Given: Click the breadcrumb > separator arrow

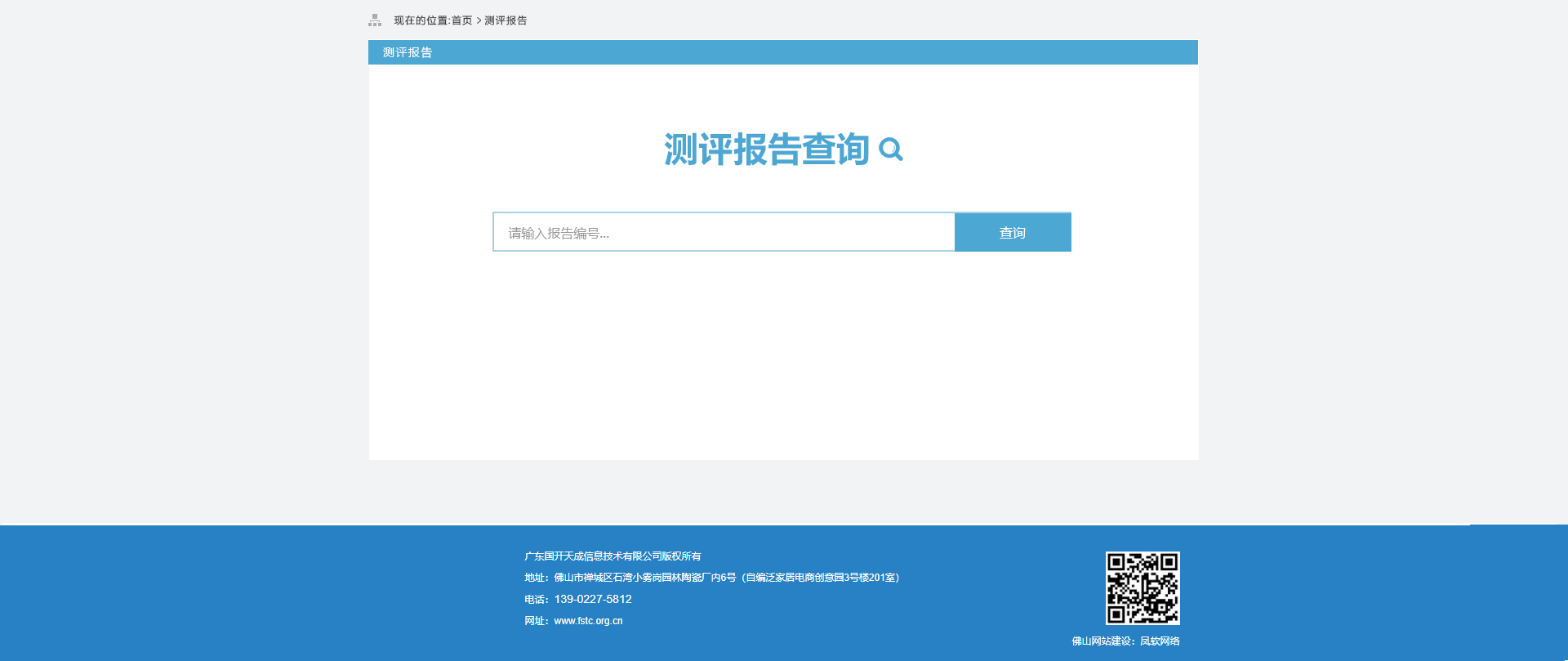Looking at the screenshot, I should [x=479, y=20].
